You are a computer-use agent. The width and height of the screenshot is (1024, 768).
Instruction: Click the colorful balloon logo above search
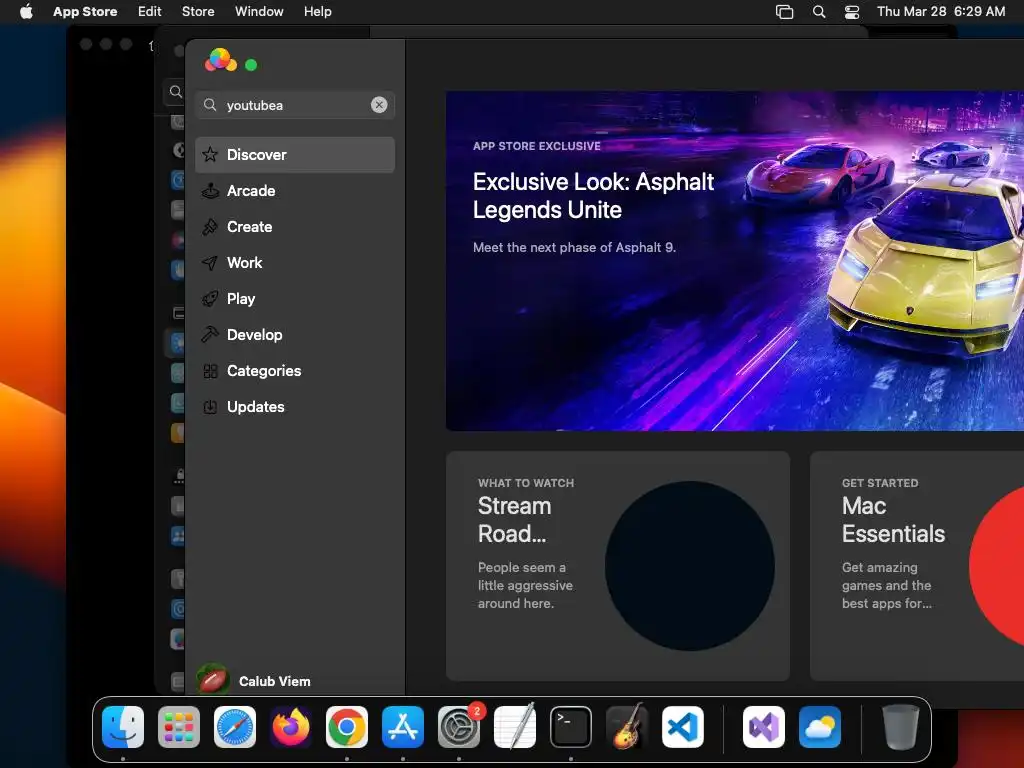[x=221, y=60]
